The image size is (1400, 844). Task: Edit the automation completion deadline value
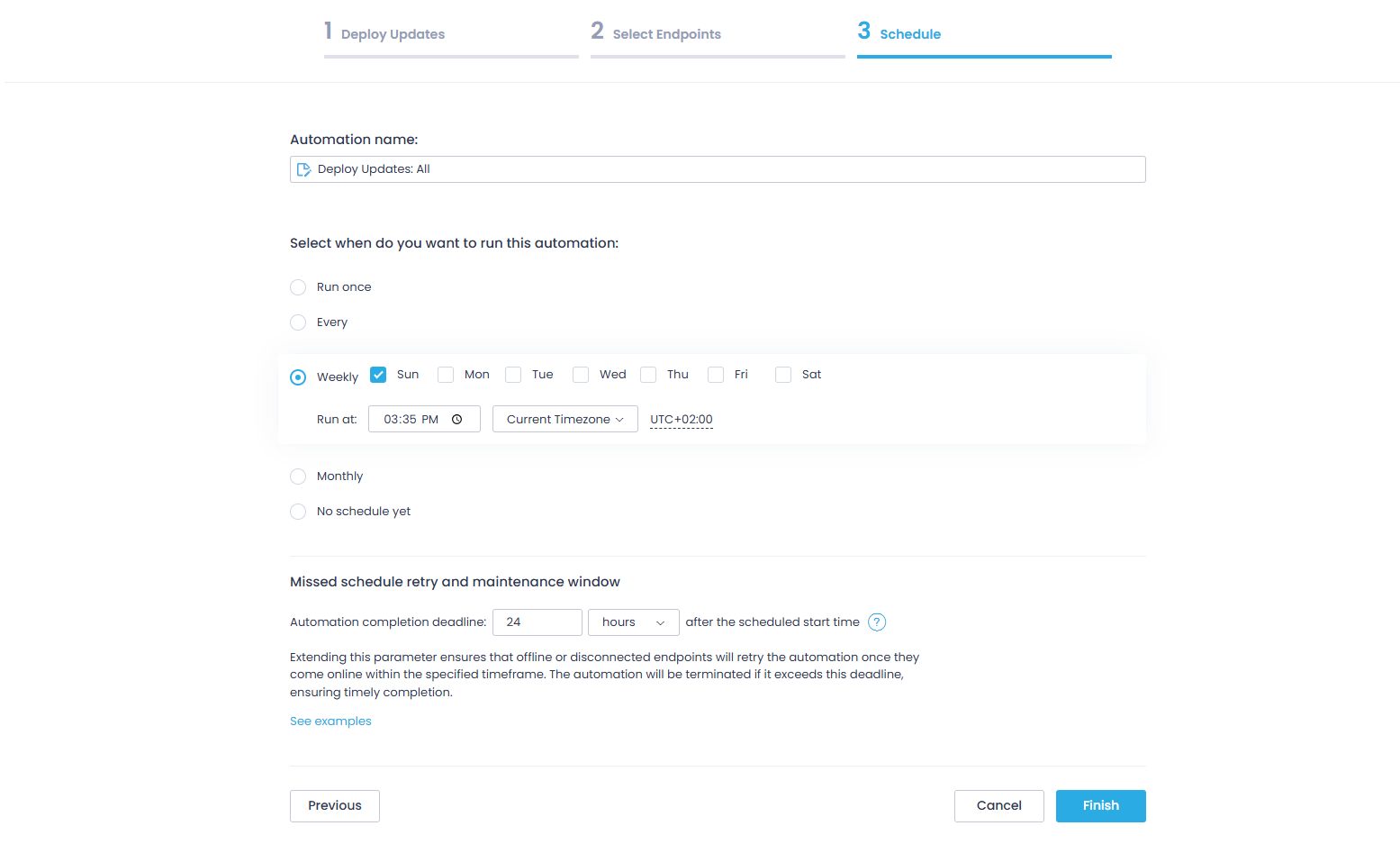pos(537,622)
